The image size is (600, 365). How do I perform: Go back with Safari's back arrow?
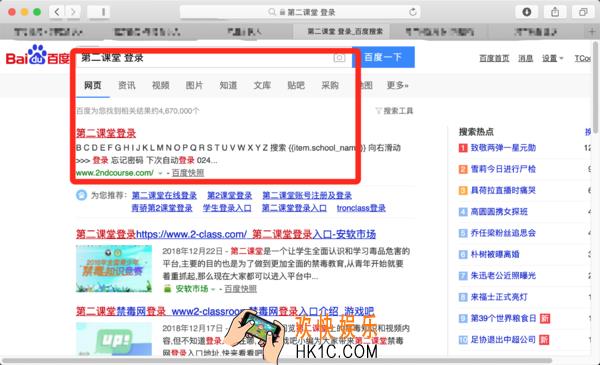[57, 12]
